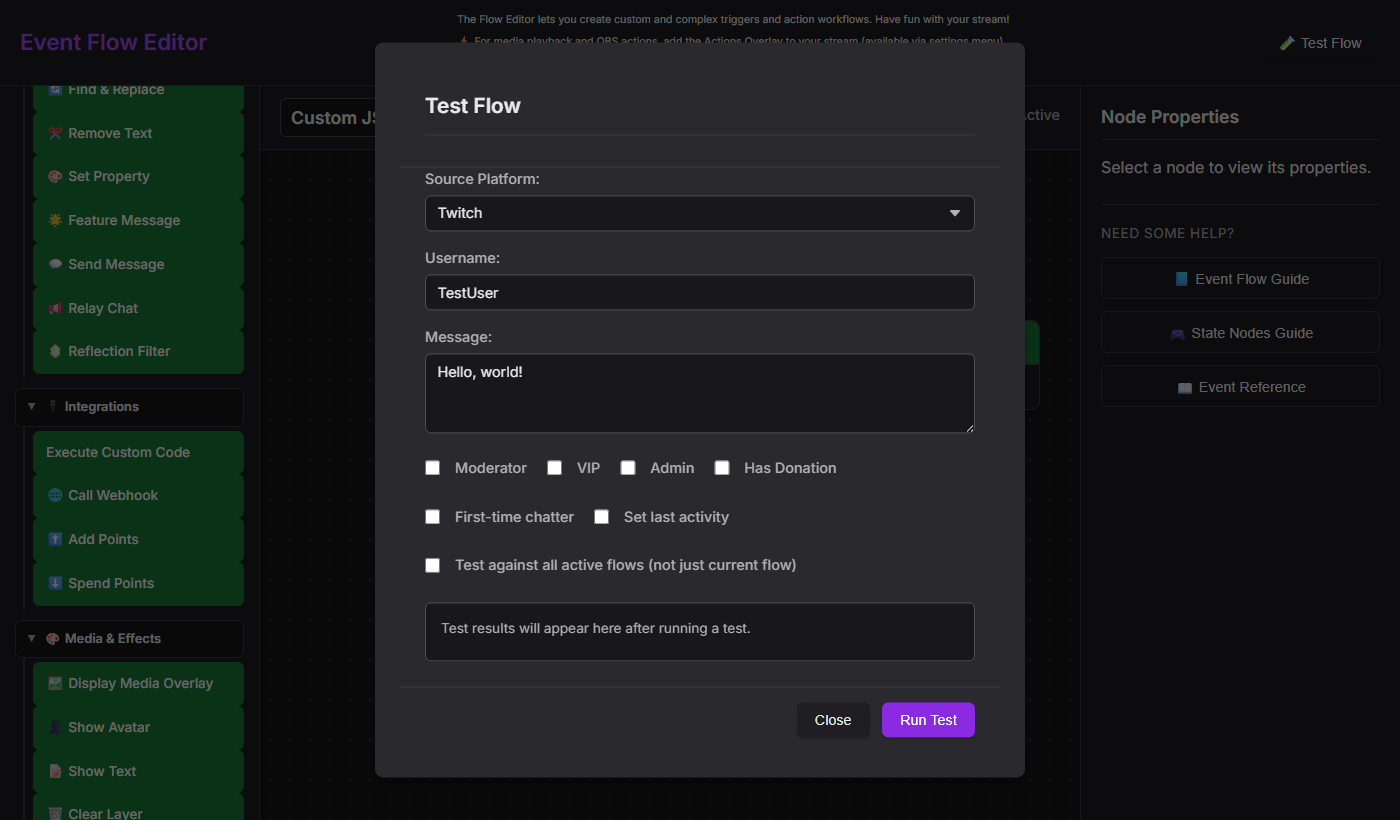Enable the Moderator checkbox

pos(432,467)
